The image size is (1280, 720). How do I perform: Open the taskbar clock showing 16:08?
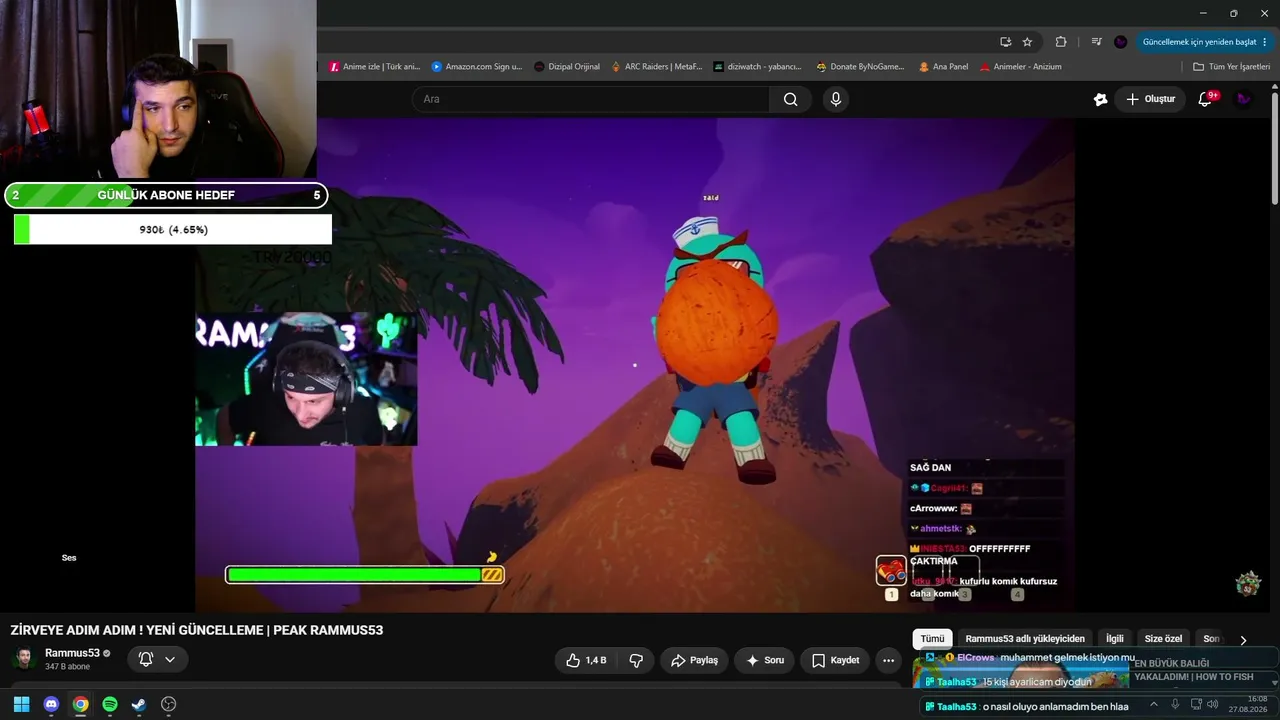pos(1249,704)
